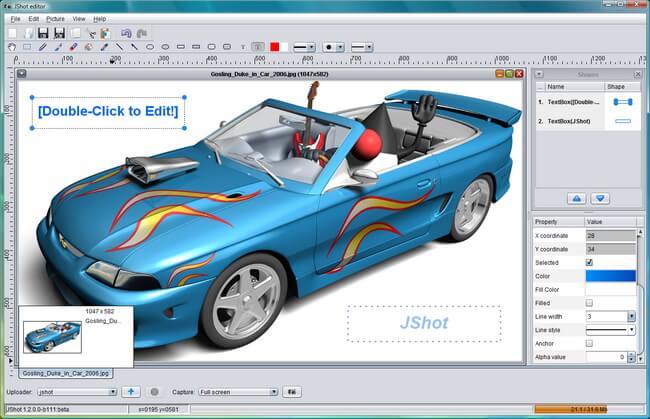
Task: Open the image window's system menu icon
Action: click(x=22, y=74)
